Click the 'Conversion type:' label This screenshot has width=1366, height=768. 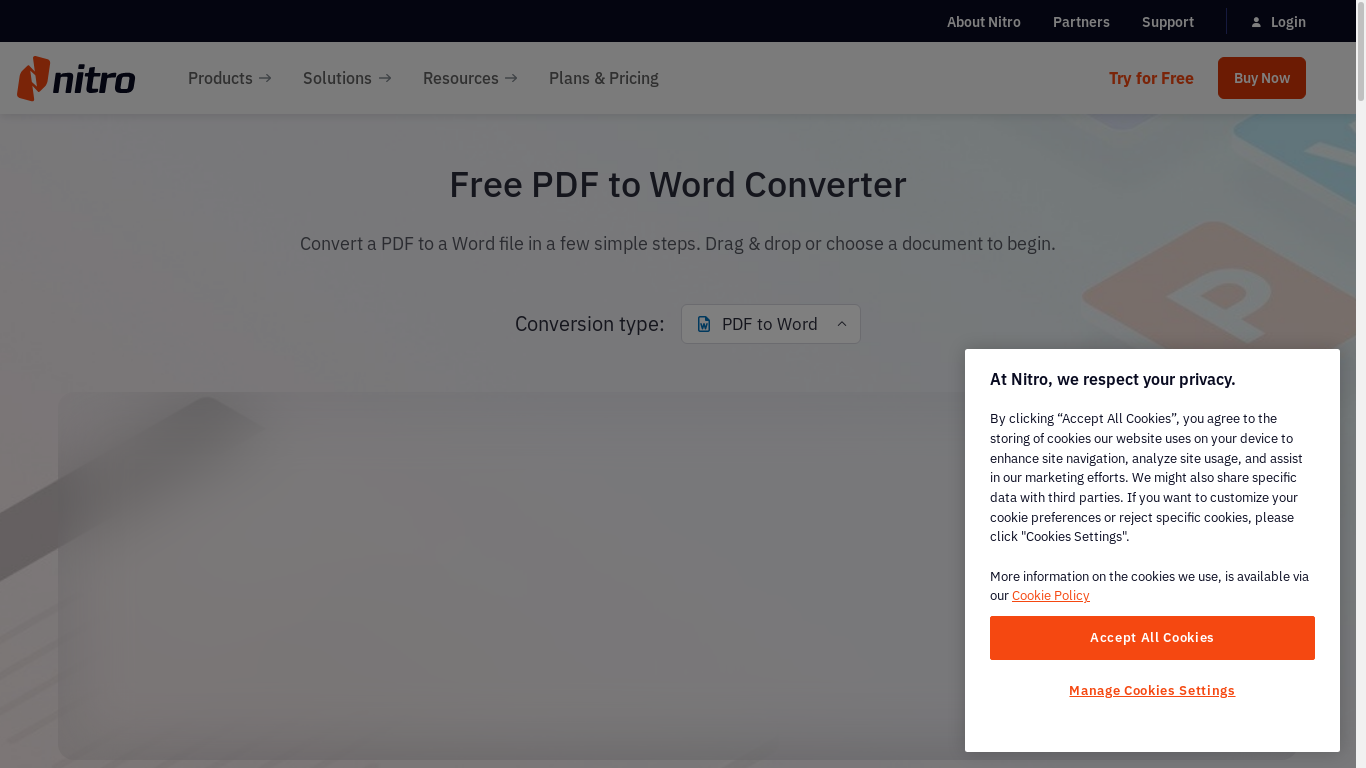[x=590, y=324]
